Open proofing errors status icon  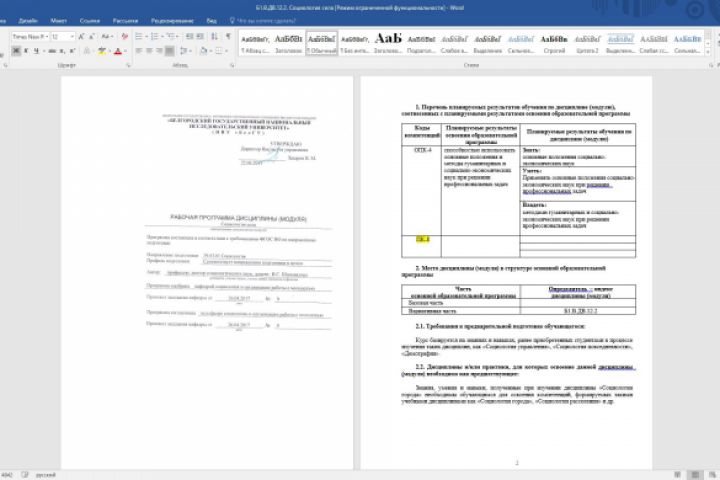25,475
